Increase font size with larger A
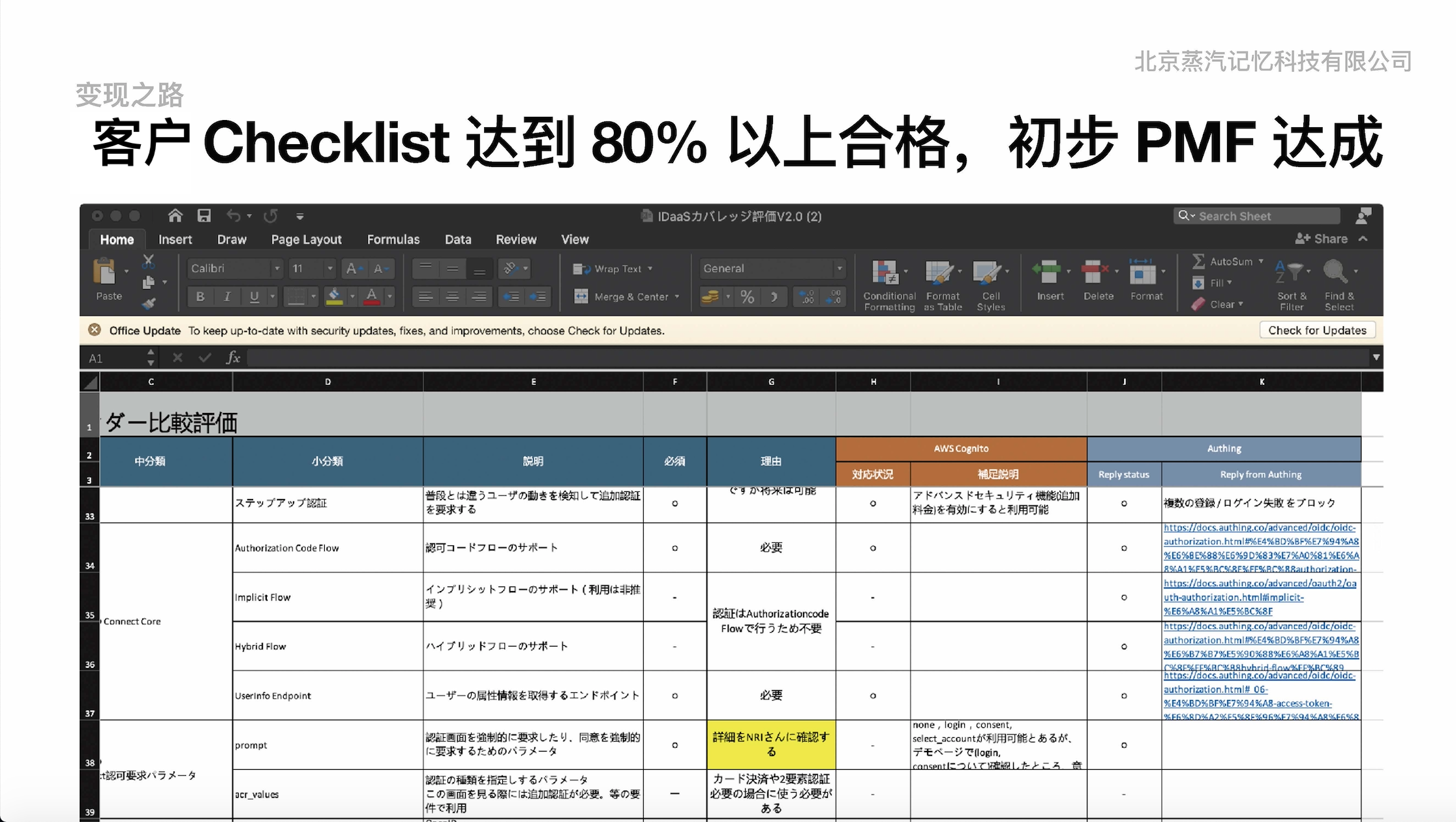Viewport: 1456px width, 822px height. (x=354, y=268)
